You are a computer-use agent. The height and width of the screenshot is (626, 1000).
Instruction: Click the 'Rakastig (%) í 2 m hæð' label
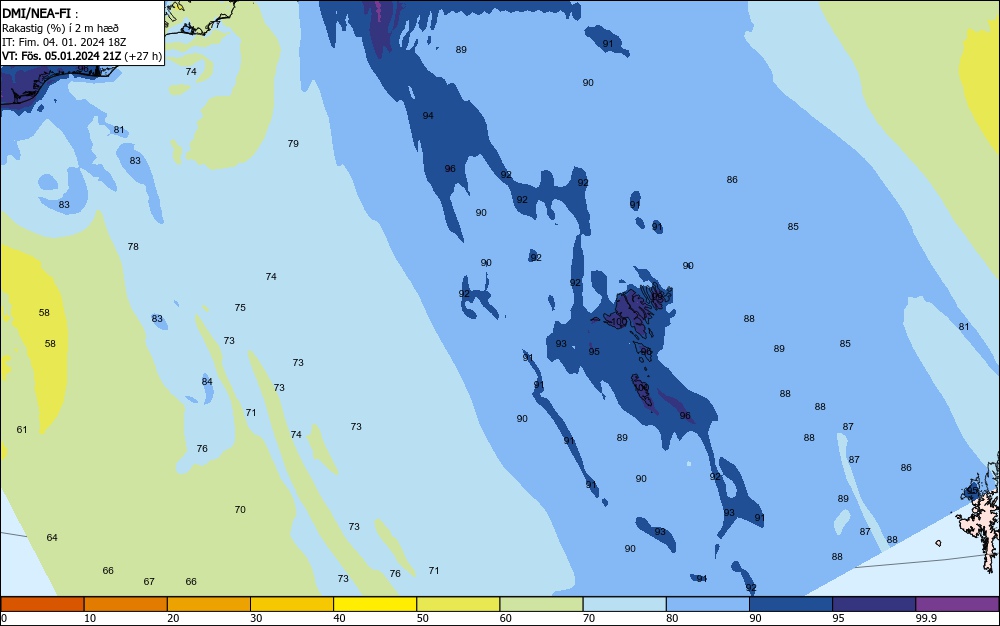(60, 28)
